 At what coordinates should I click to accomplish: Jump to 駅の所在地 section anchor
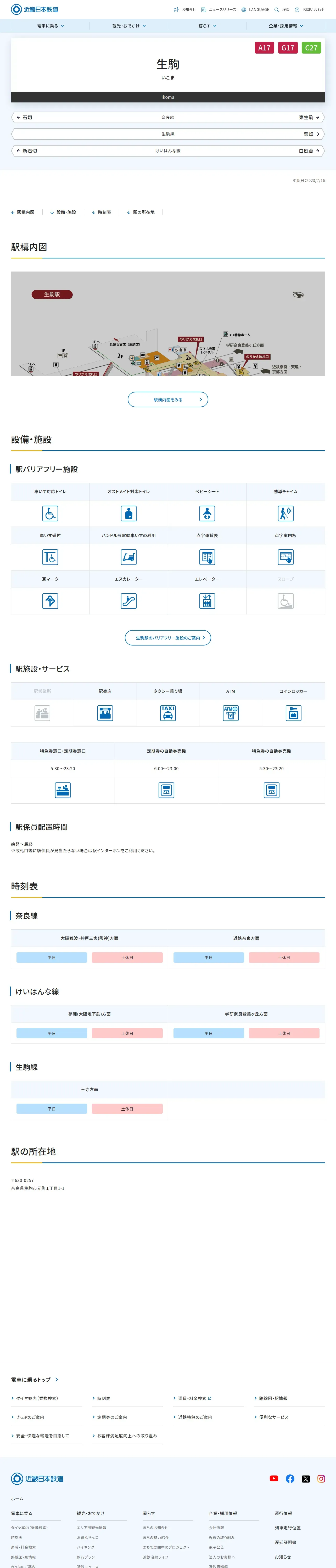point(140,212)
